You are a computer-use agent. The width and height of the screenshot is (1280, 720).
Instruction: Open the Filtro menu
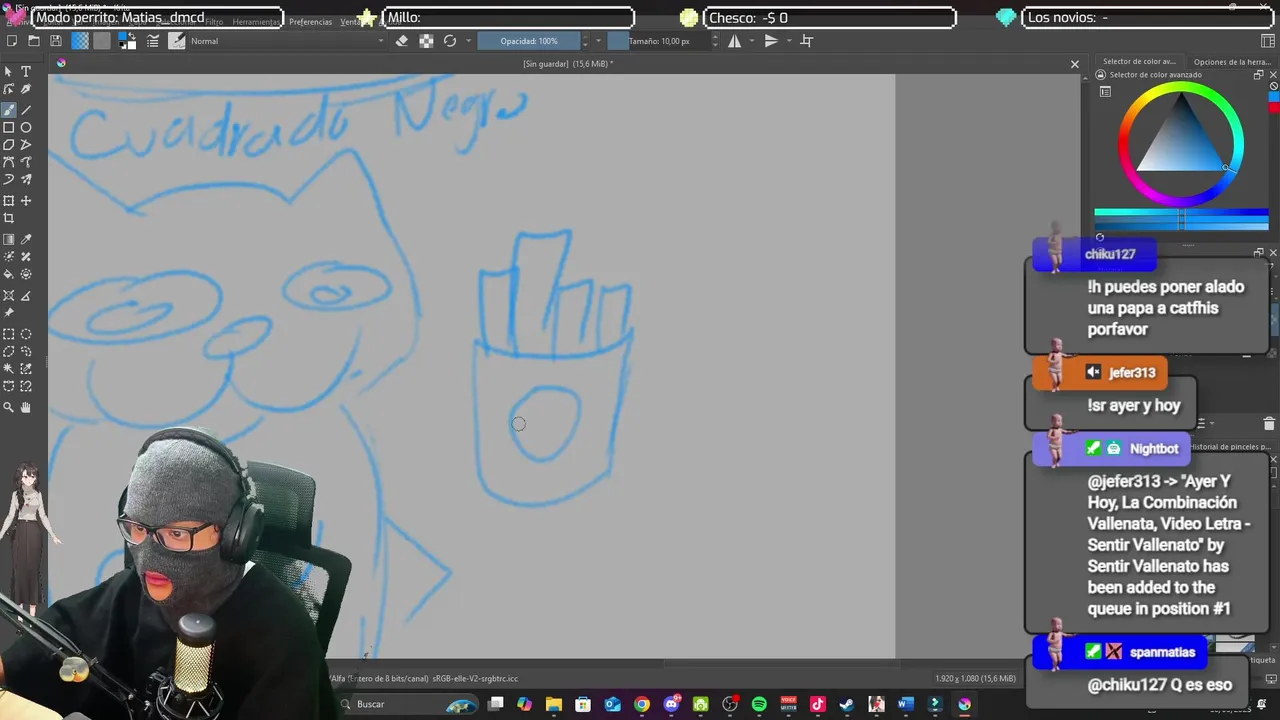pos(214,22)
